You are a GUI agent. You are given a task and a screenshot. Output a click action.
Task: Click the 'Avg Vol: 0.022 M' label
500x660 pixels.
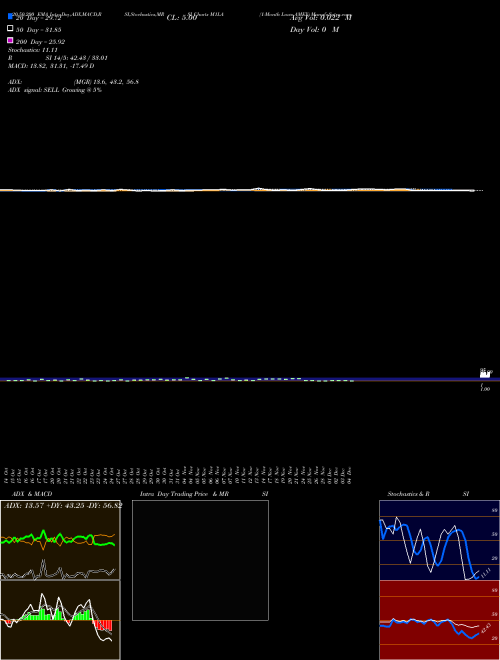click(321, 18)
